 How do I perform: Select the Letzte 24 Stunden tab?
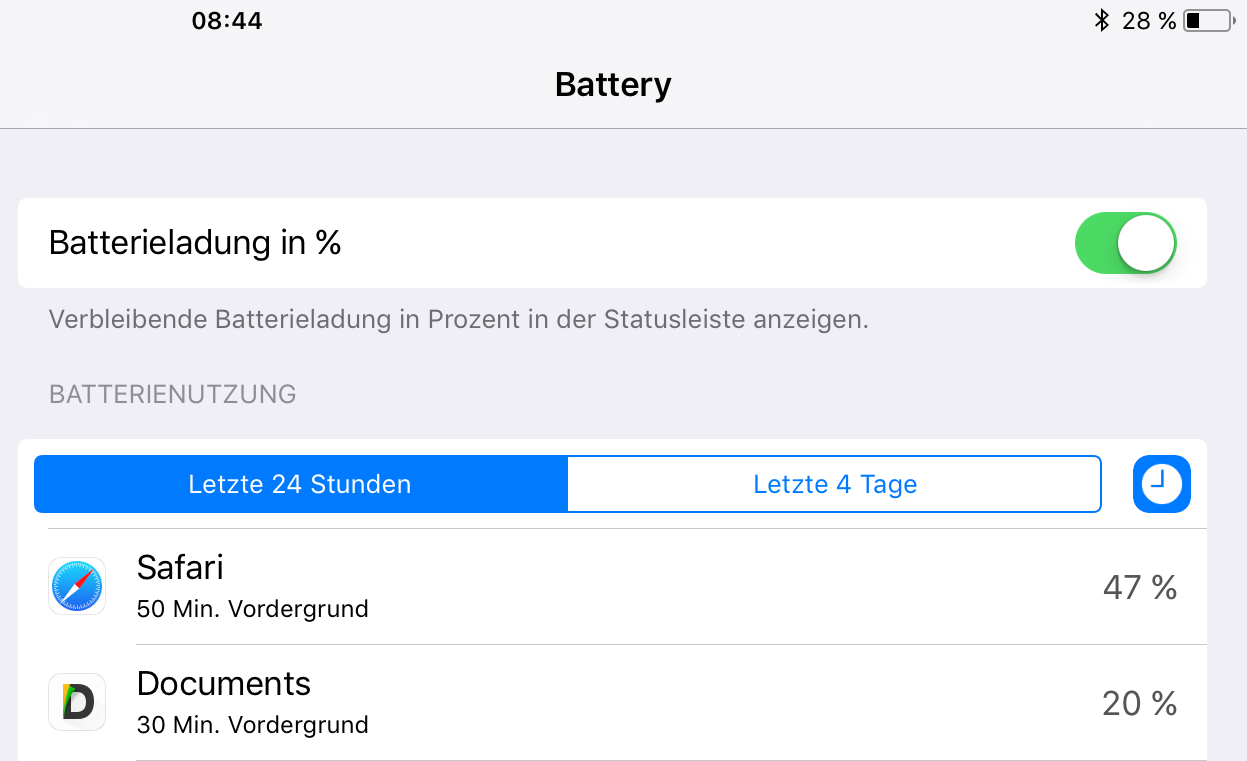tap(301, 485)
